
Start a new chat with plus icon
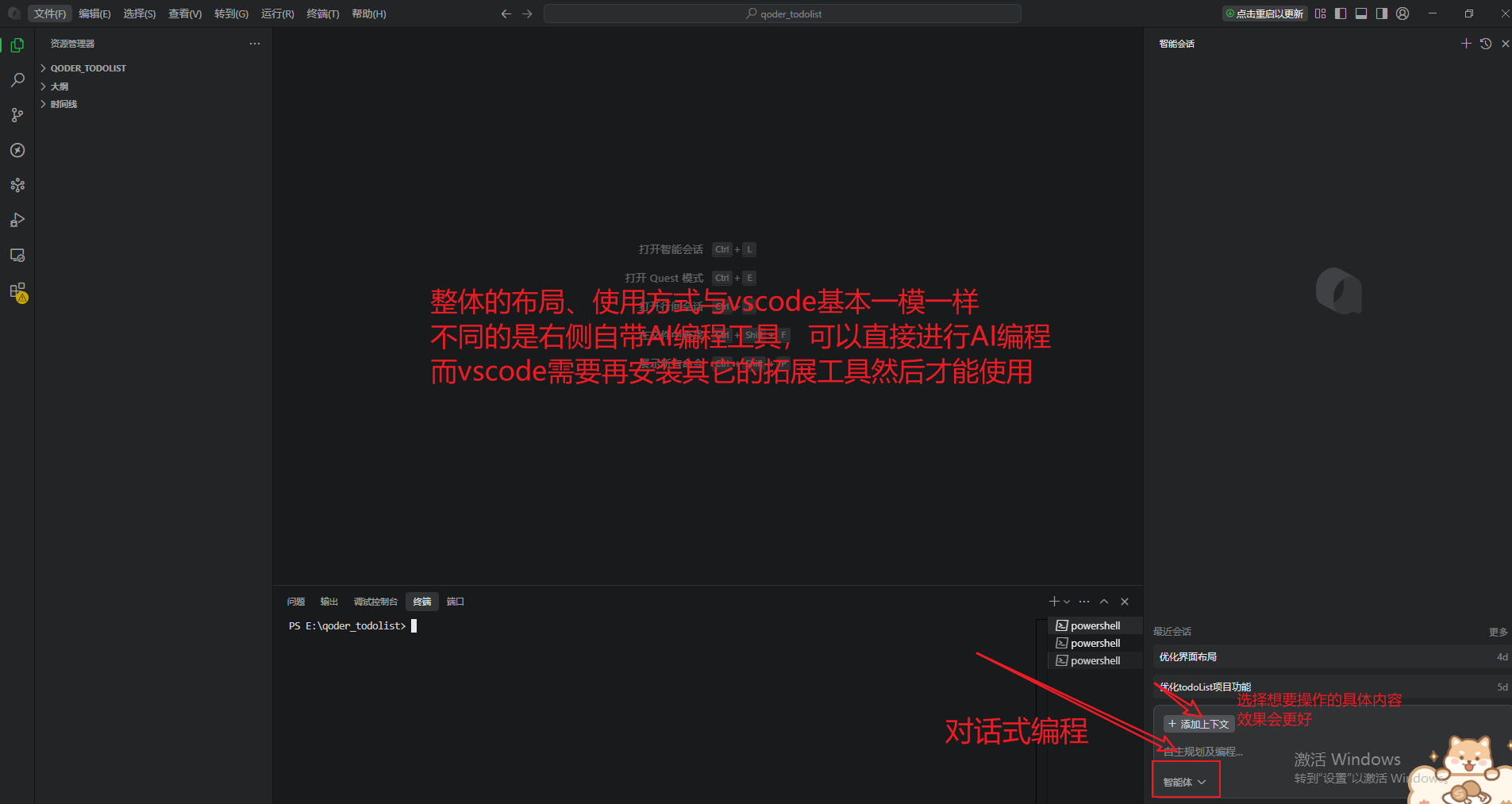pyautogui.click(x=1466, y=44)
